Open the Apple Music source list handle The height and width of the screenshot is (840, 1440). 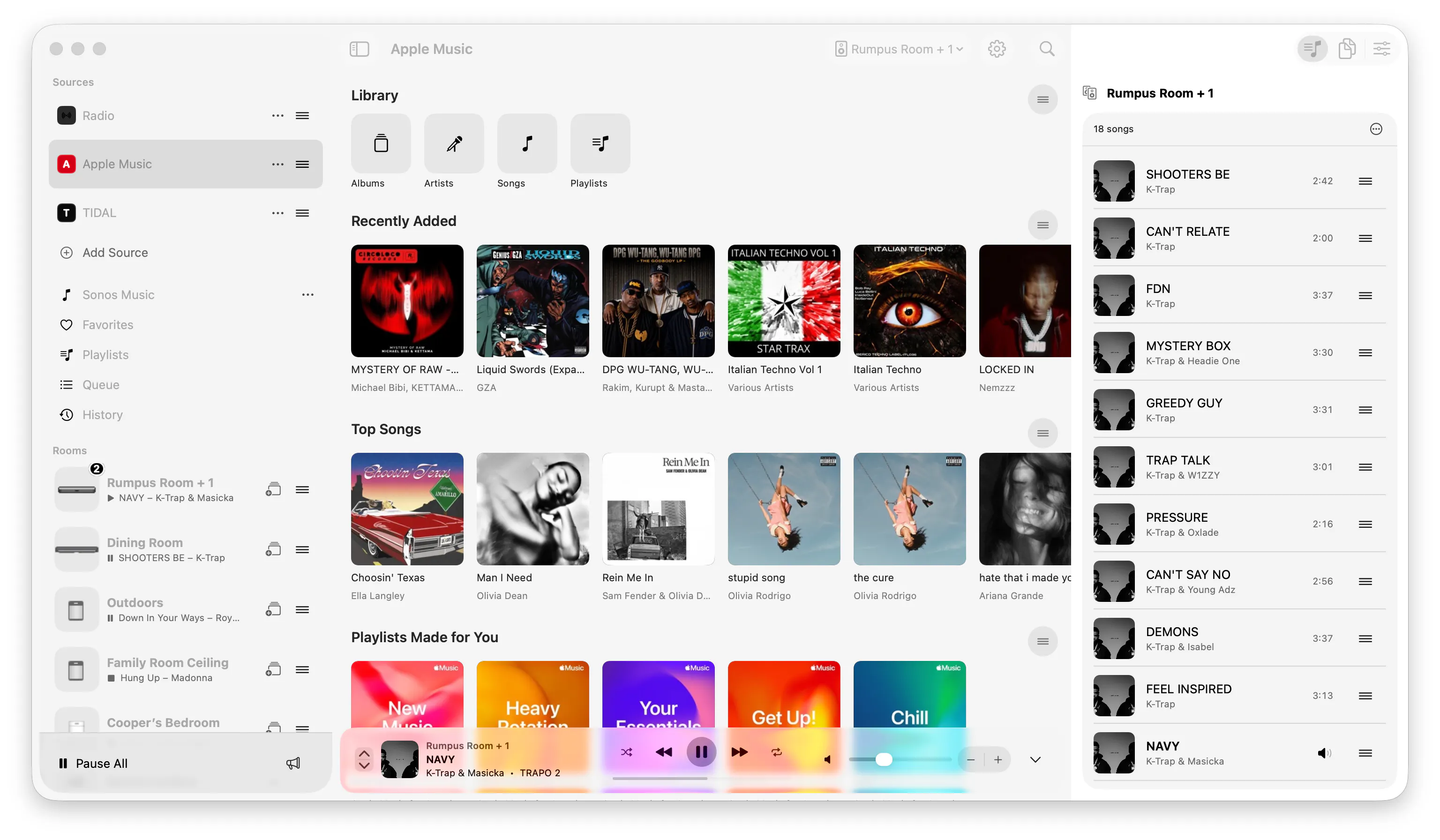click(x=302, y=164)
